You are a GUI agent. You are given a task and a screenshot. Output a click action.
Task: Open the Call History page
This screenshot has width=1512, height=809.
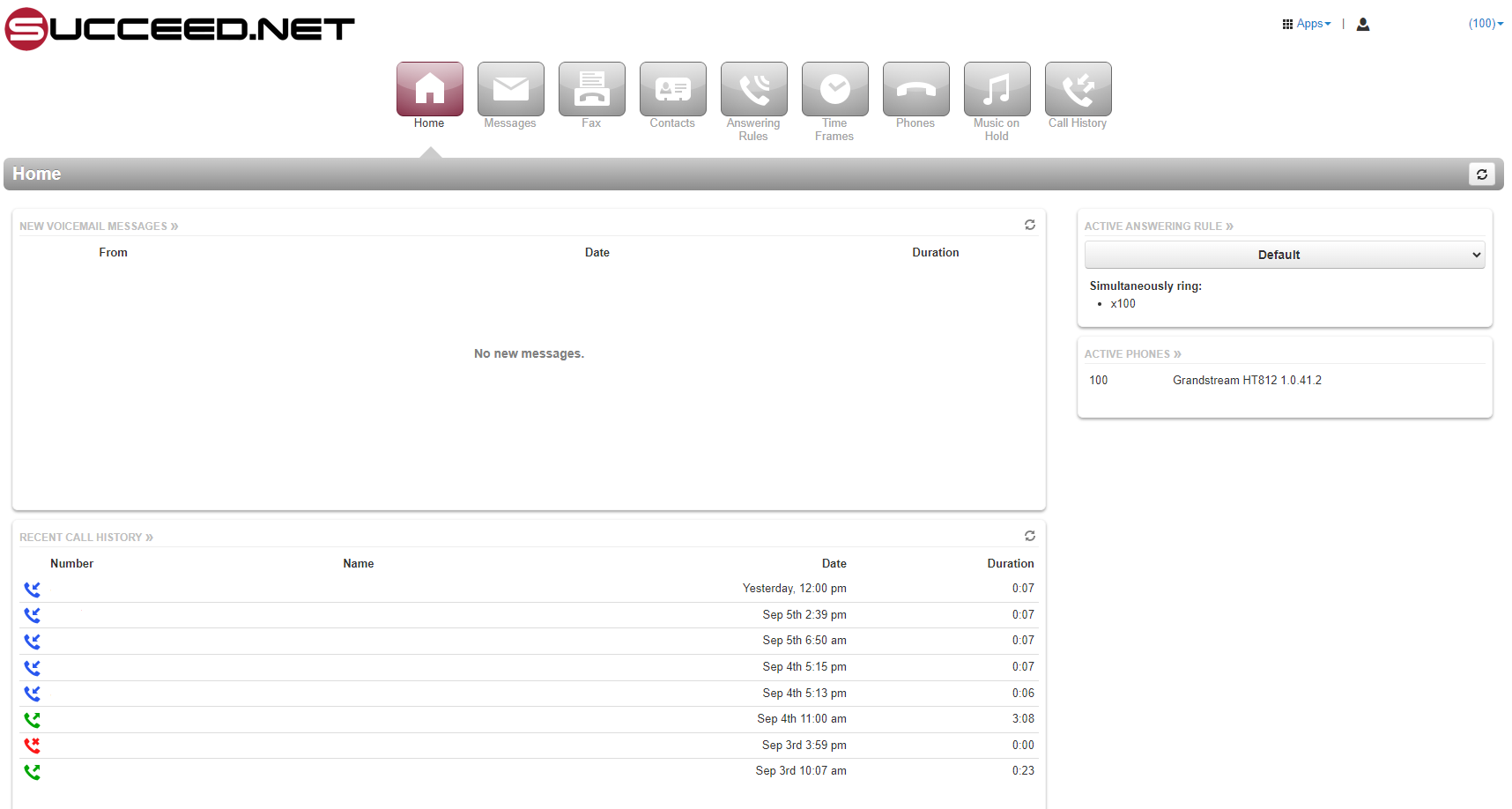[x=1078, y=95]
